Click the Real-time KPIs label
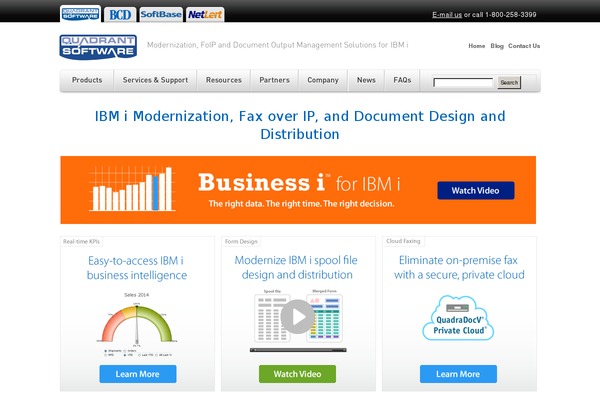Viewport: 600px width, 400px height. click(81, 242)
